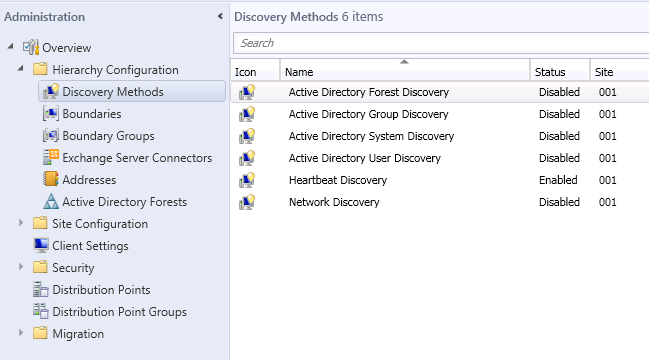Click the Search input field
649x360 pixels.
tap(441, 43)
